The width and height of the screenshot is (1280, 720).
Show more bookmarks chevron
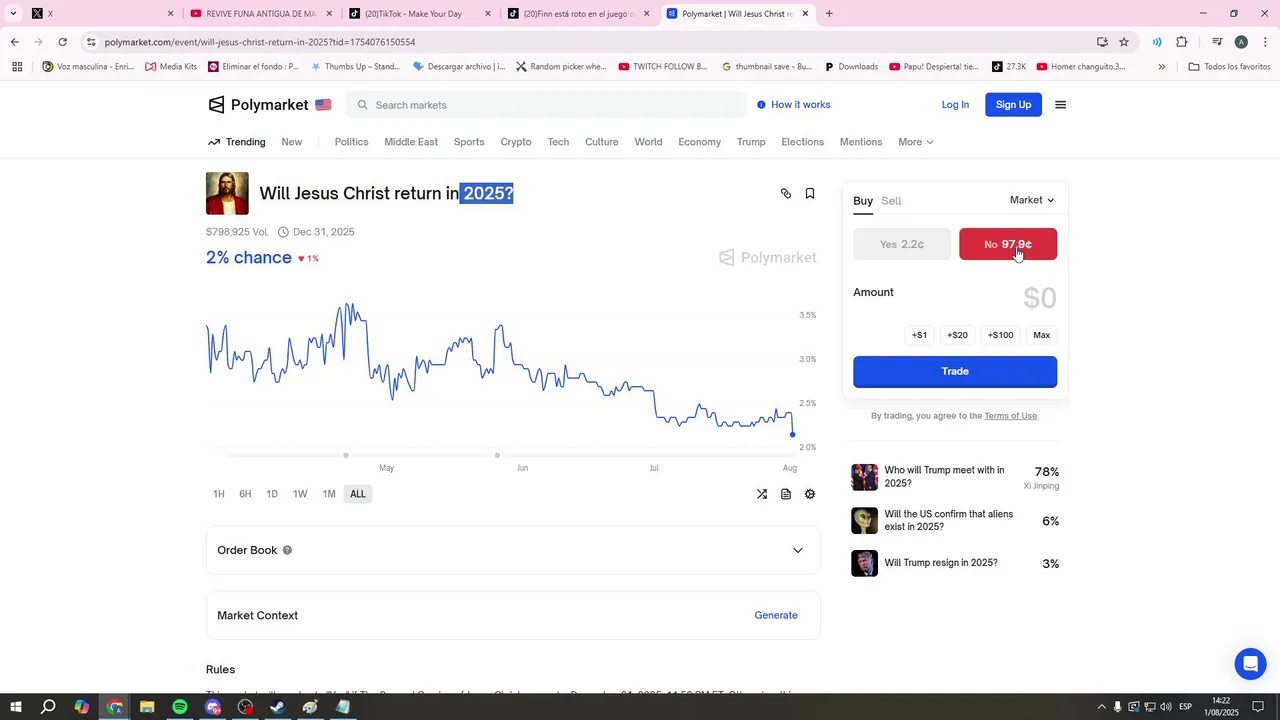[x=1161, y=67]
